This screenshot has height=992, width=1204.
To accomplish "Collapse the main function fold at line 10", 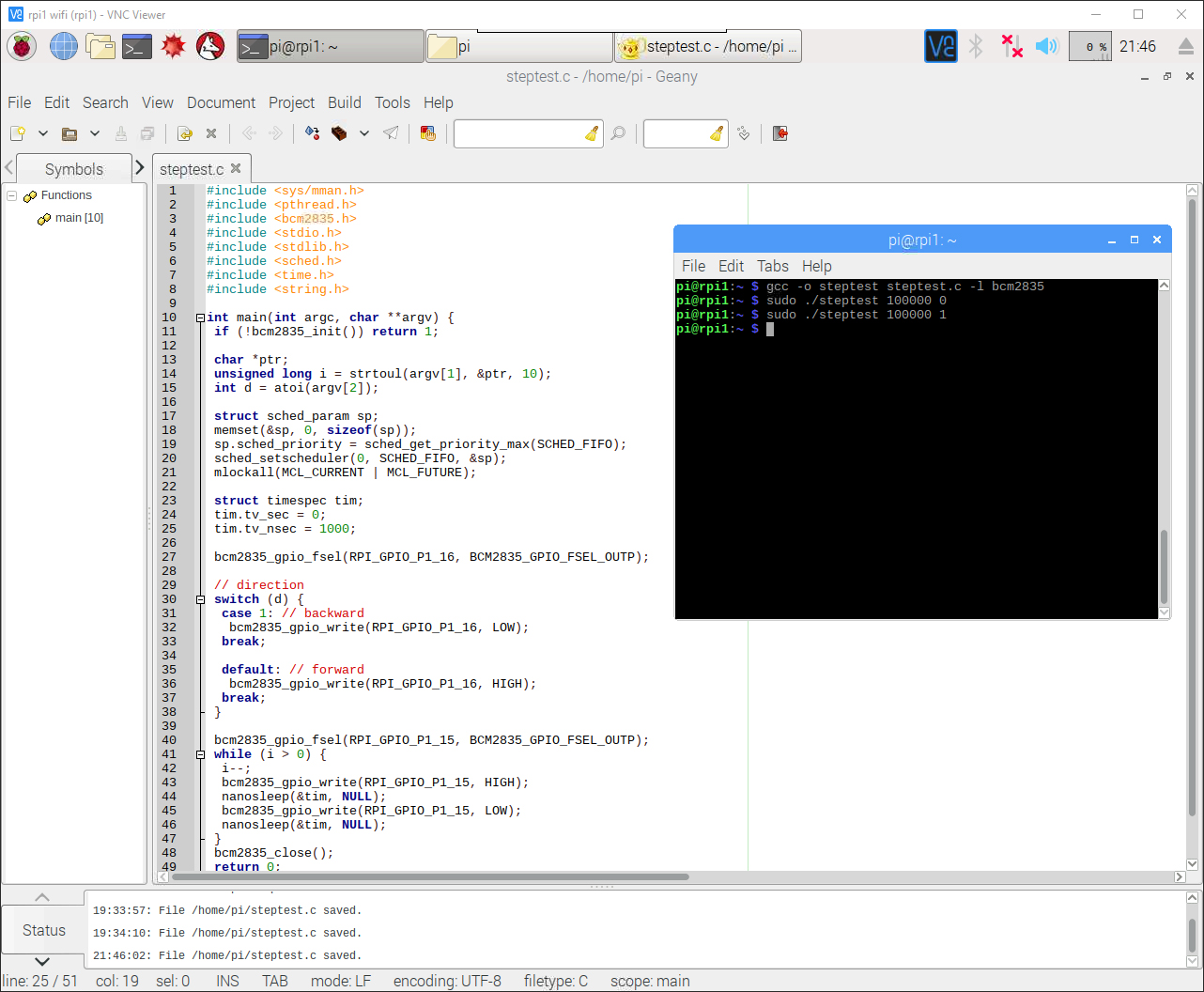I will (200, 318).
